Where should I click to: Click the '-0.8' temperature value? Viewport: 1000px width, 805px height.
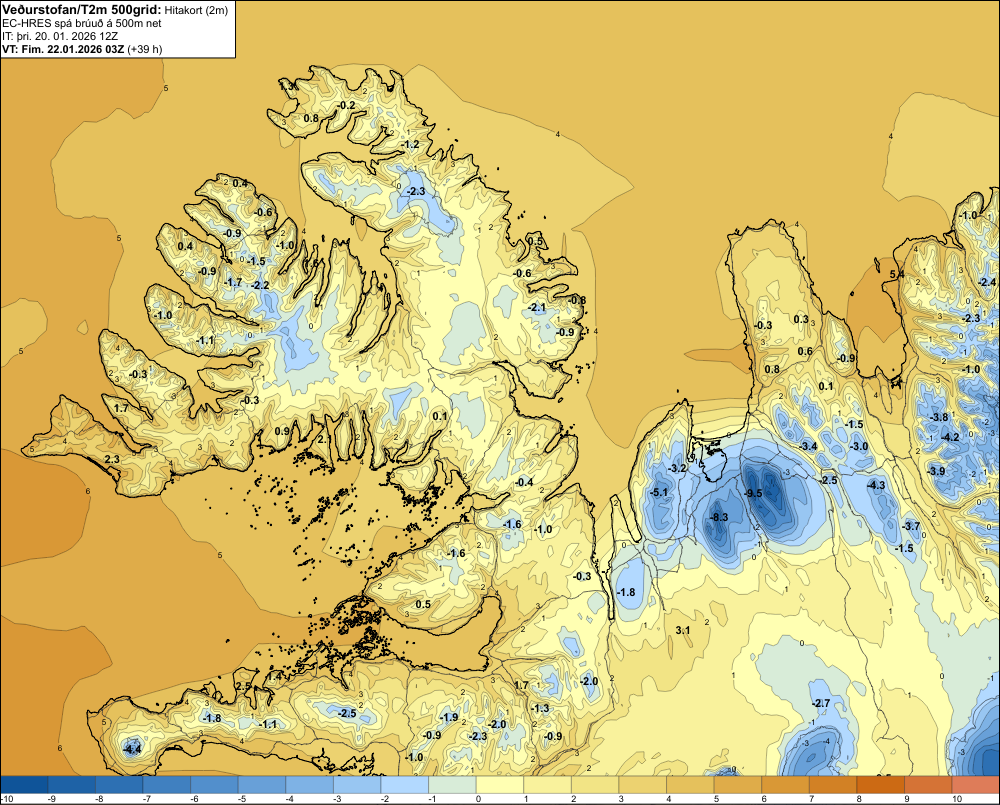[577, 300]
